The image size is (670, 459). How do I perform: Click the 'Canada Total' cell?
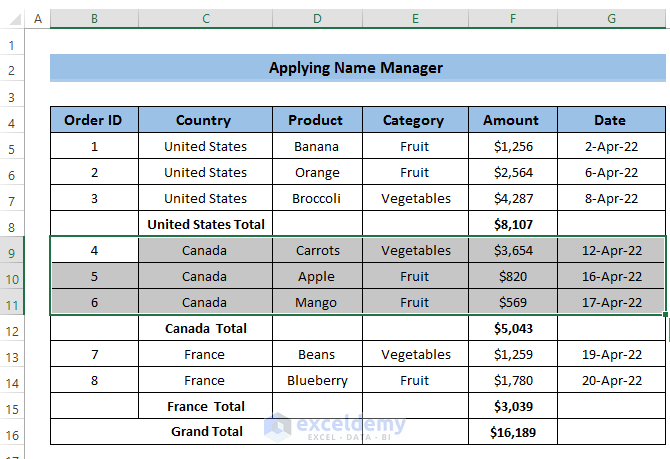(205, 328)
